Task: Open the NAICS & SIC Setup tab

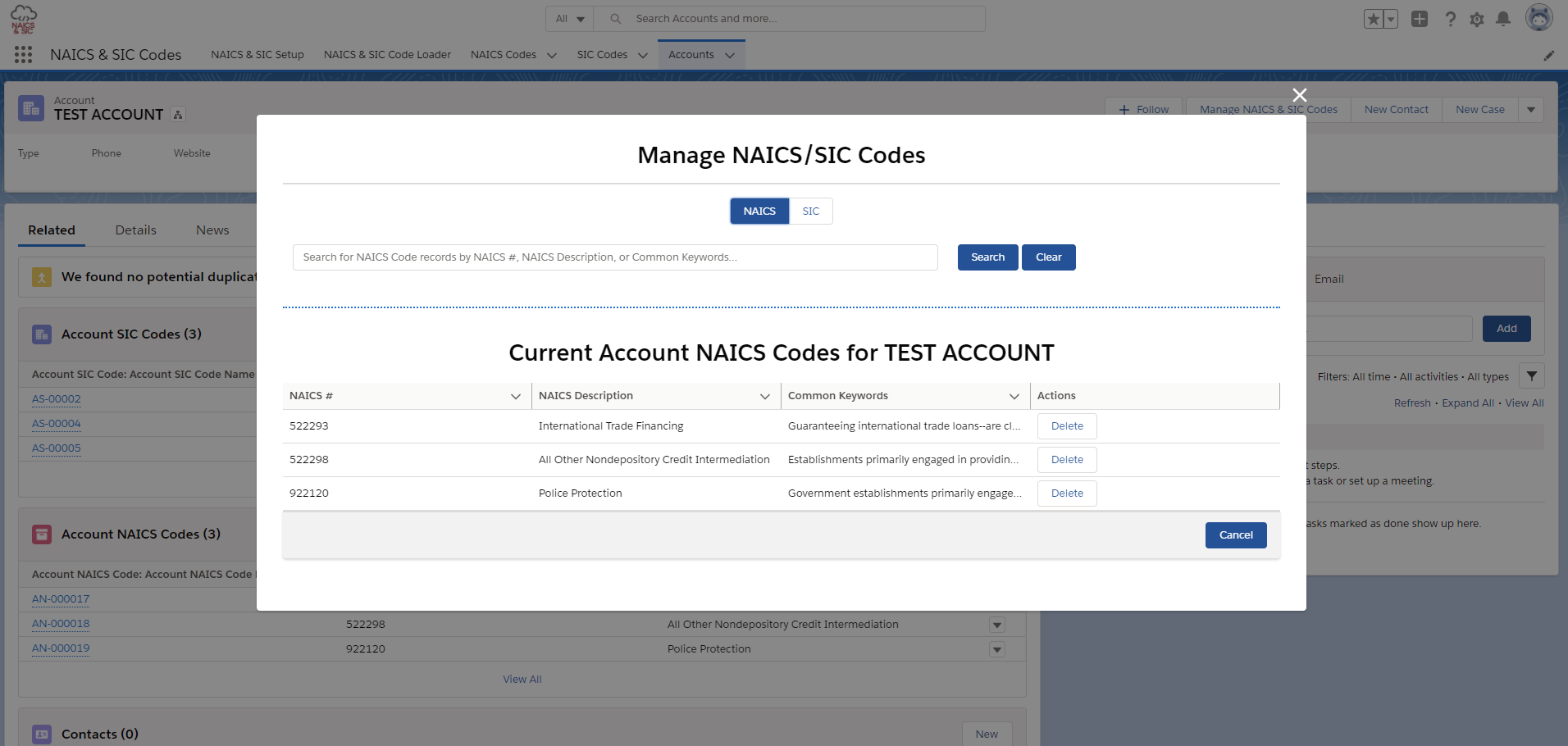Action: click(257, 55)
